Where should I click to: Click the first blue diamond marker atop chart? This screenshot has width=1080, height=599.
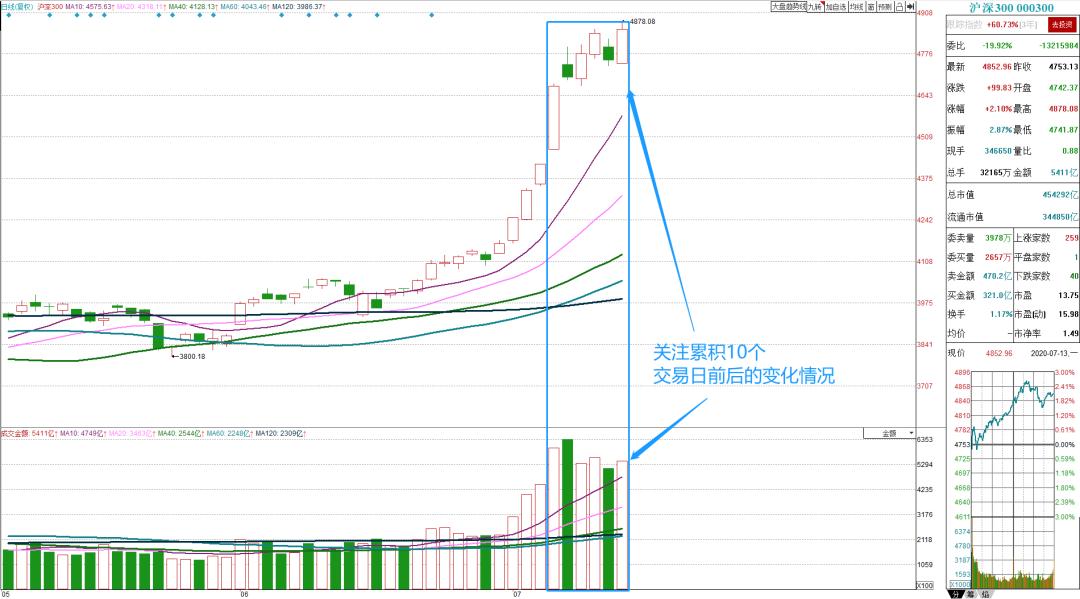click(x=9, y=14)
